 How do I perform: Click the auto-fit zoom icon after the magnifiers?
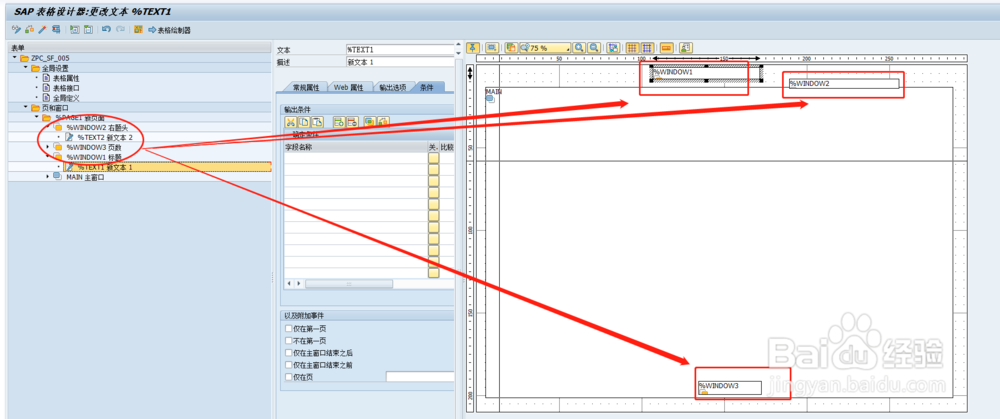coord(613,48)
